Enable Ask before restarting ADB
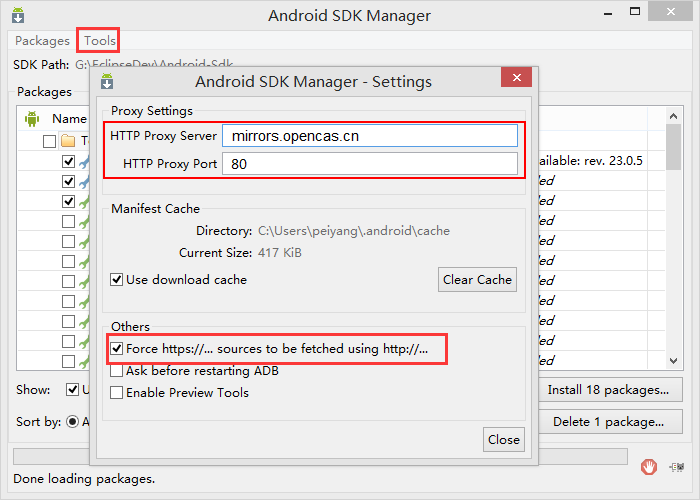Image resolution: width=700 pixels, height=500 pixels. (x=117, y=371)
